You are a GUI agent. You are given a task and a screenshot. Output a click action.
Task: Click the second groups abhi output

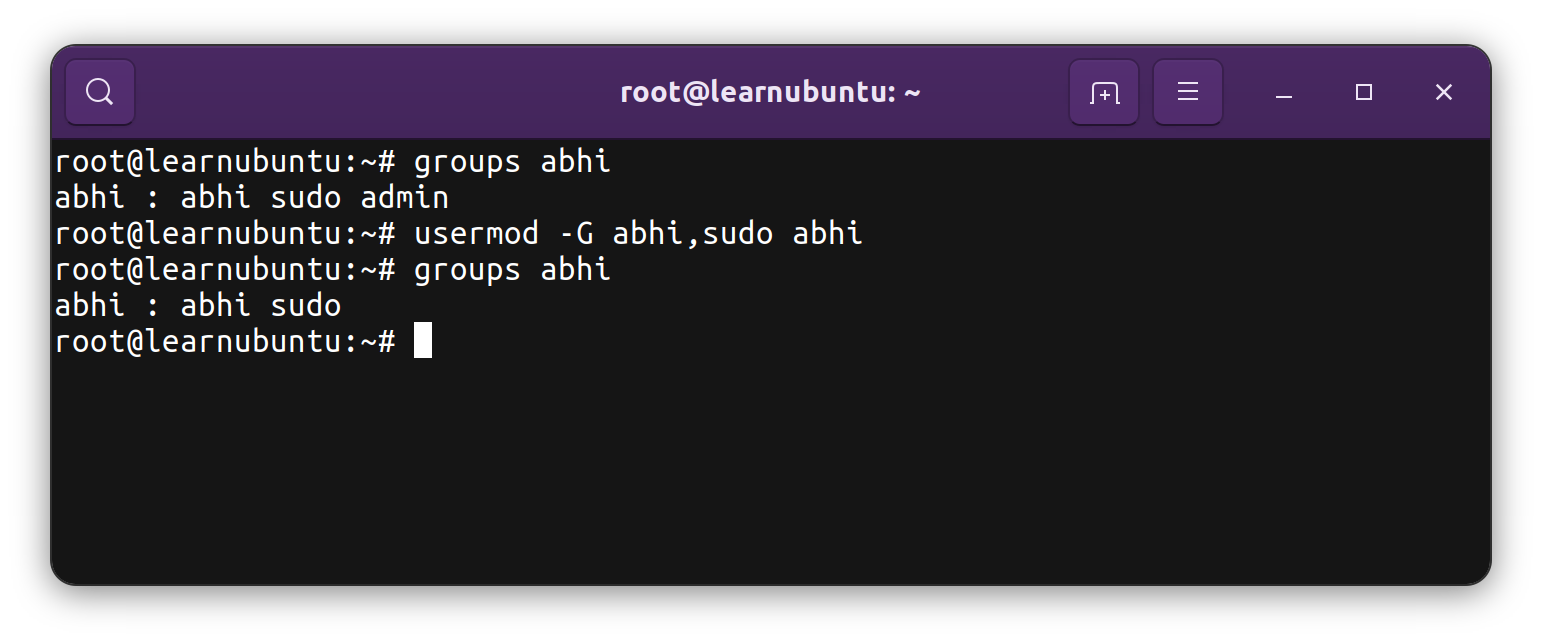[198, 305]
